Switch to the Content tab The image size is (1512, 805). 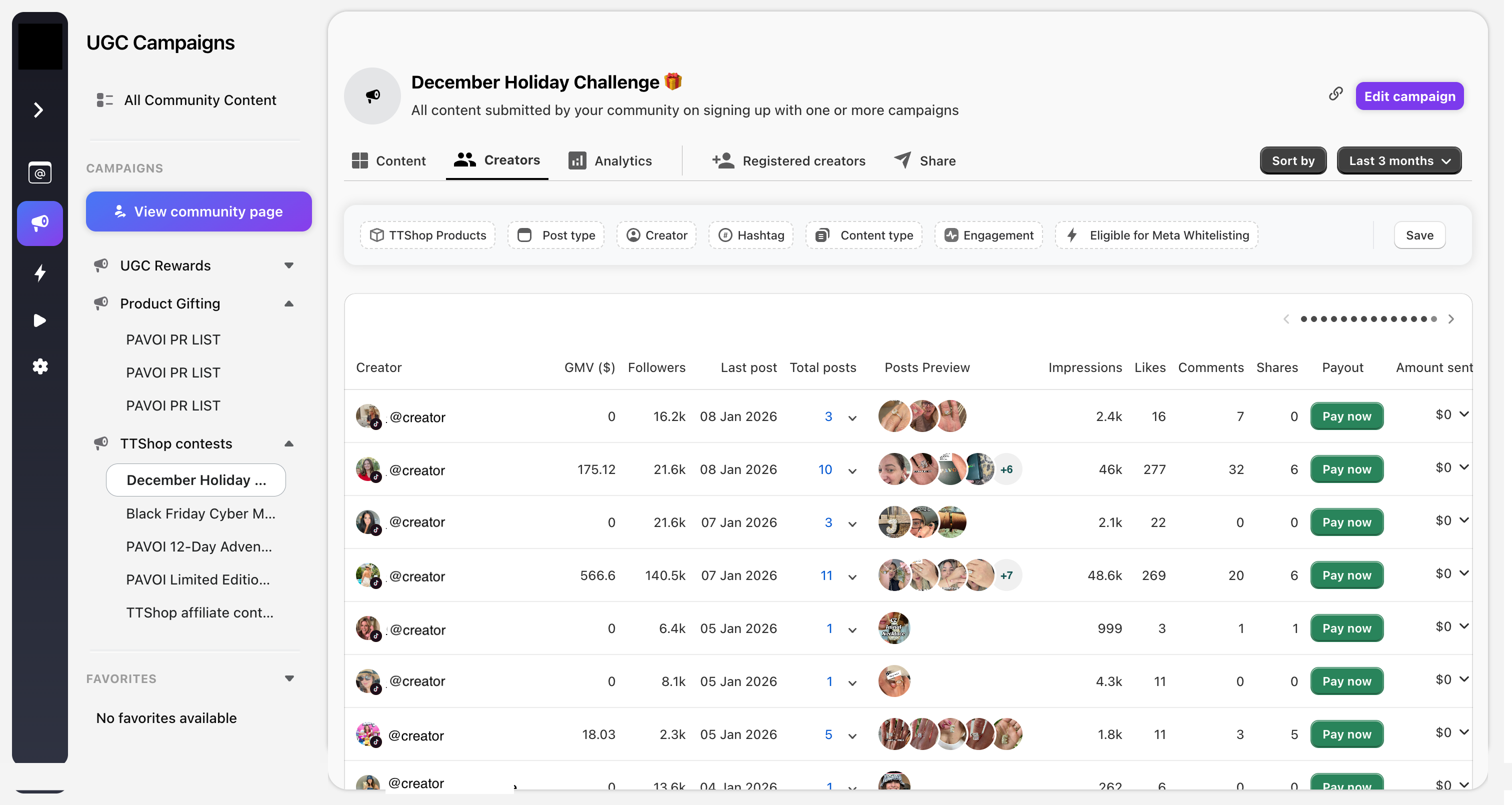click(388, 161)
